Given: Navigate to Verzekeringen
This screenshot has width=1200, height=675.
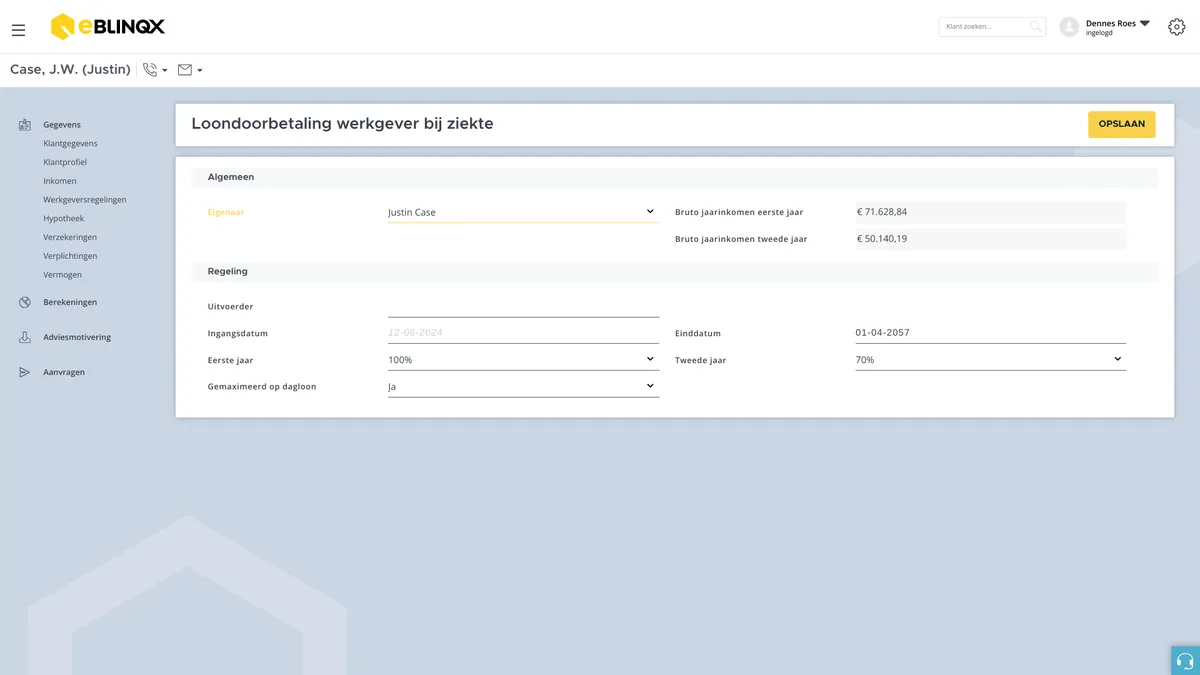Looking at the screenshot, I should pyautogui.click(x=70, y=237).
